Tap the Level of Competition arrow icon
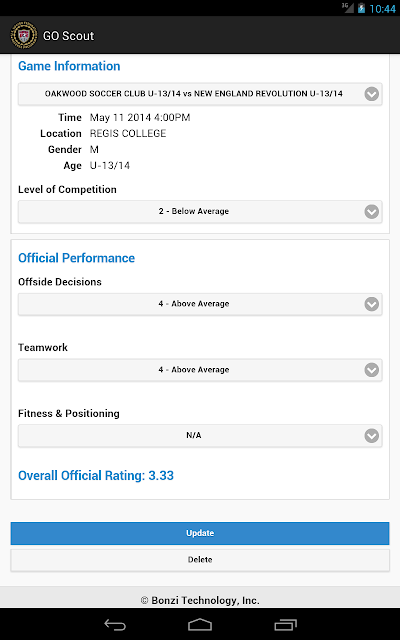Image resolution: width=400 pixels, height=640 pixels. (x=371, y=211)
